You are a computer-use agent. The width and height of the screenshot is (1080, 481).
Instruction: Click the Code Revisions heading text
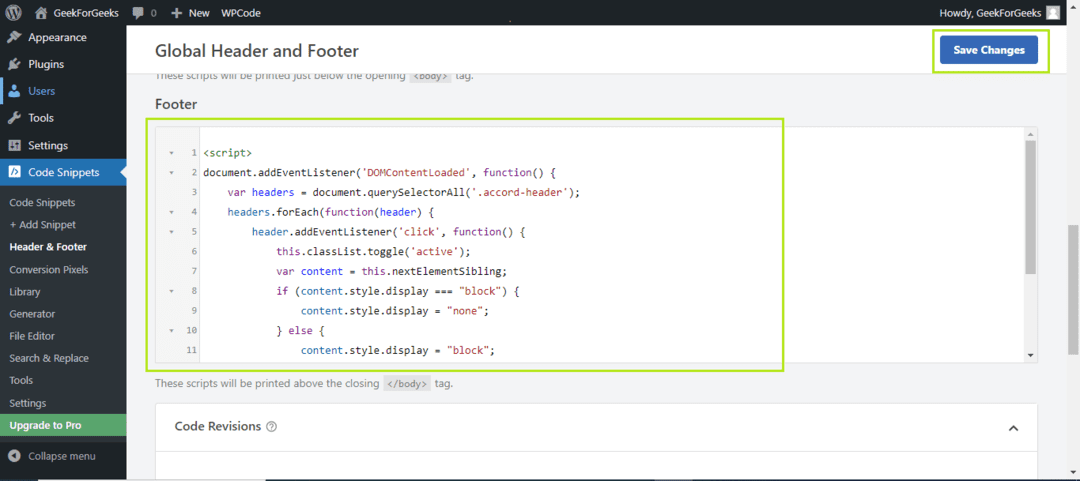pyautogui.click(x=218, y=427)
